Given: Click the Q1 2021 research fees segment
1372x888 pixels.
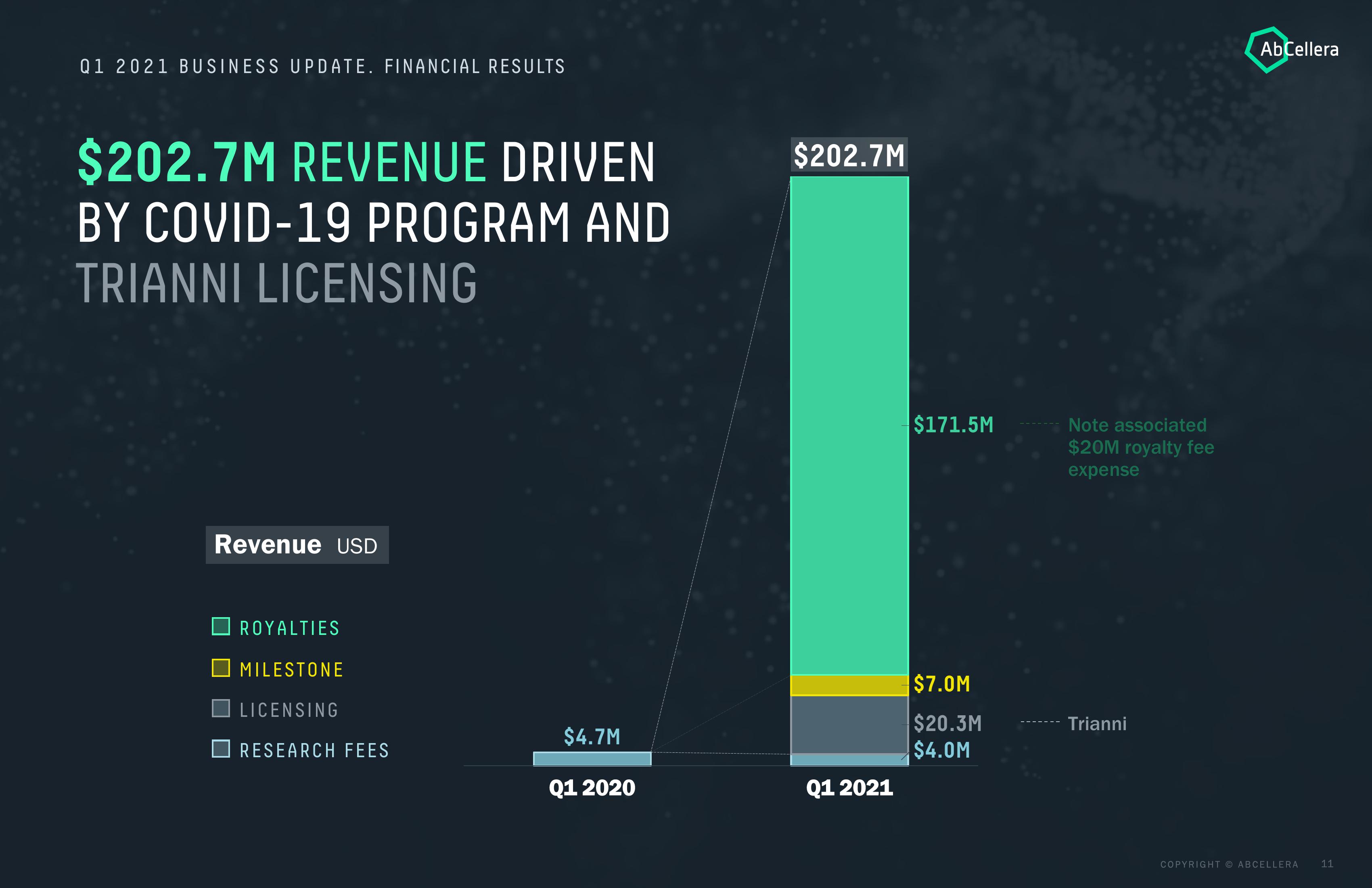Looking at the screenshot, I should coord(849,760).
